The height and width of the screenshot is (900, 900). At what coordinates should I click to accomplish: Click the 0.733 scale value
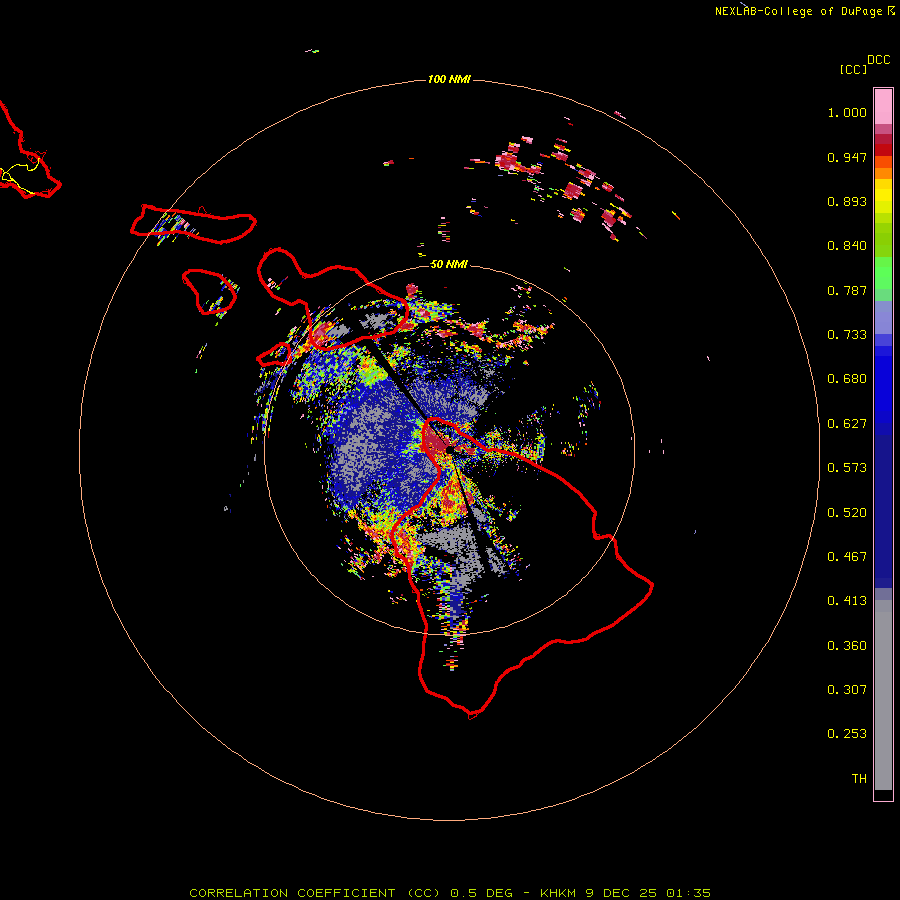click(847, 335)
